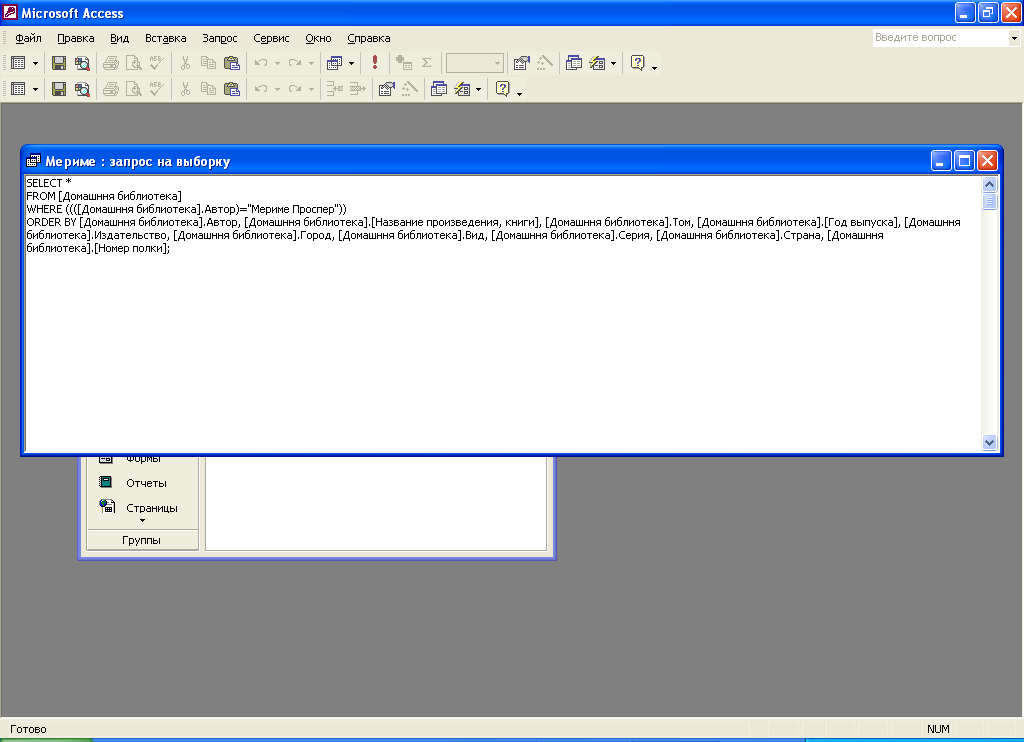The width and height of the screenshot is (1024, 742).
Task: Click New Object AutoForm icon on Table Design toolbar
Action: pyautogui.click(x=462, y=89)
